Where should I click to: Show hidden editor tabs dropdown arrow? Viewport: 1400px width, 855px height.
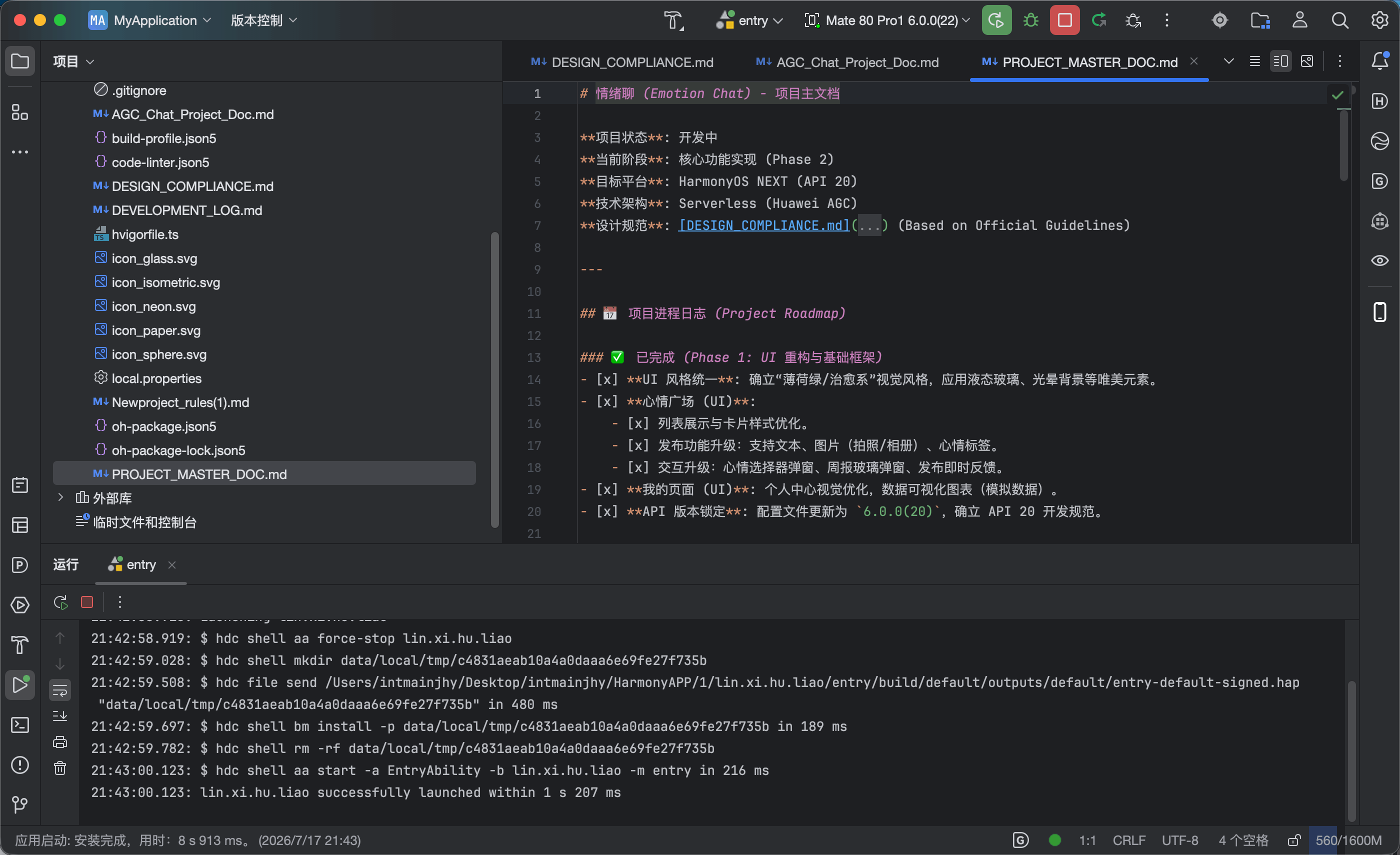1228,61
